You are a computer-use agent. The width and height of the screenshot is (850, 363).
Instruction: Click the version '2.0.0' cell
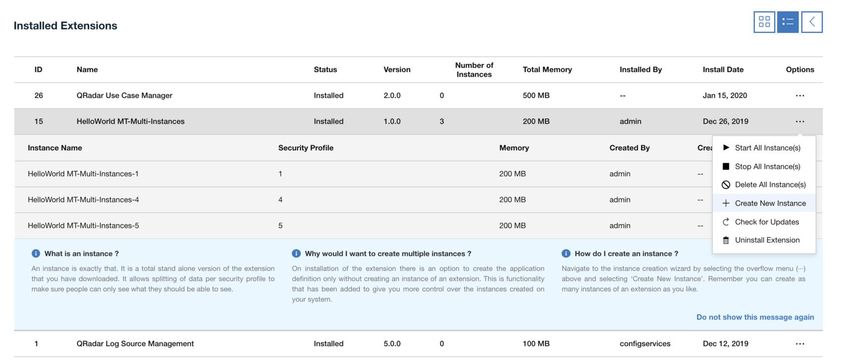[x=392, y=95]
